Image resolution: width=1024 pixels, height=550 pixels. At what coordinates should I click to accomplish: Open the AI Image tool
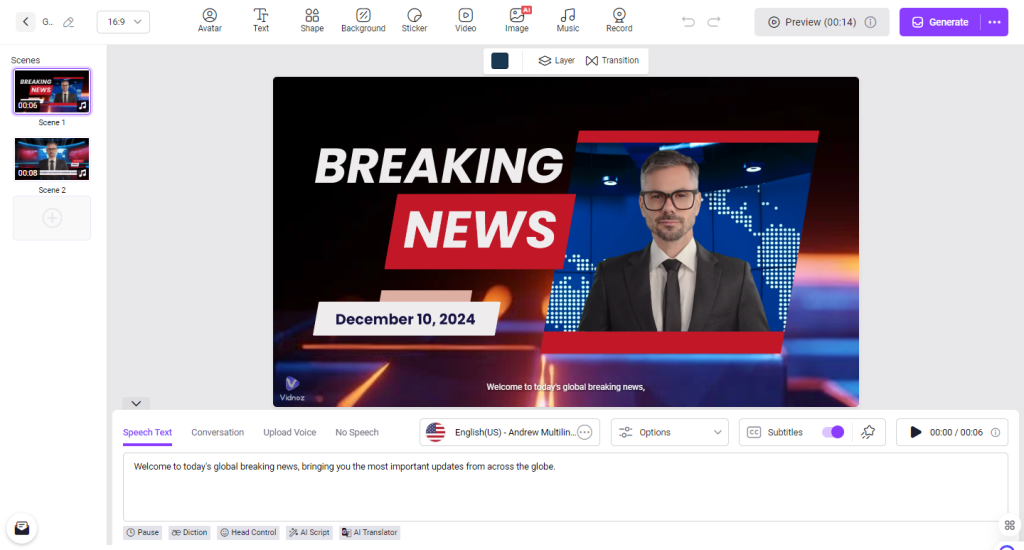517,21
